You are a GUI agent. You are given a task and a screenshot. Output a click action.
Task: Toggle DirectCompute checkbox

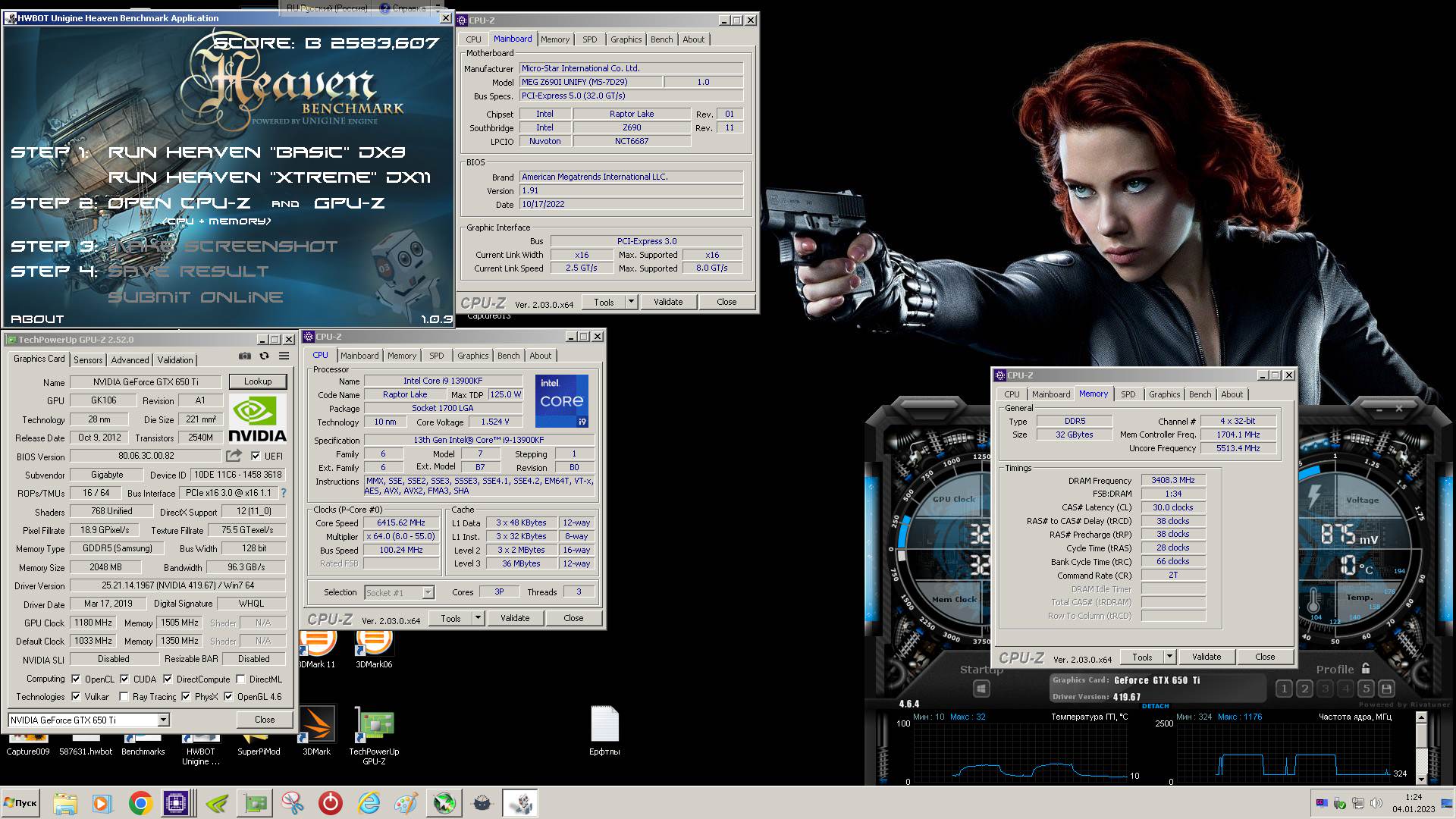pyautogui.click(x=168, y=679)
